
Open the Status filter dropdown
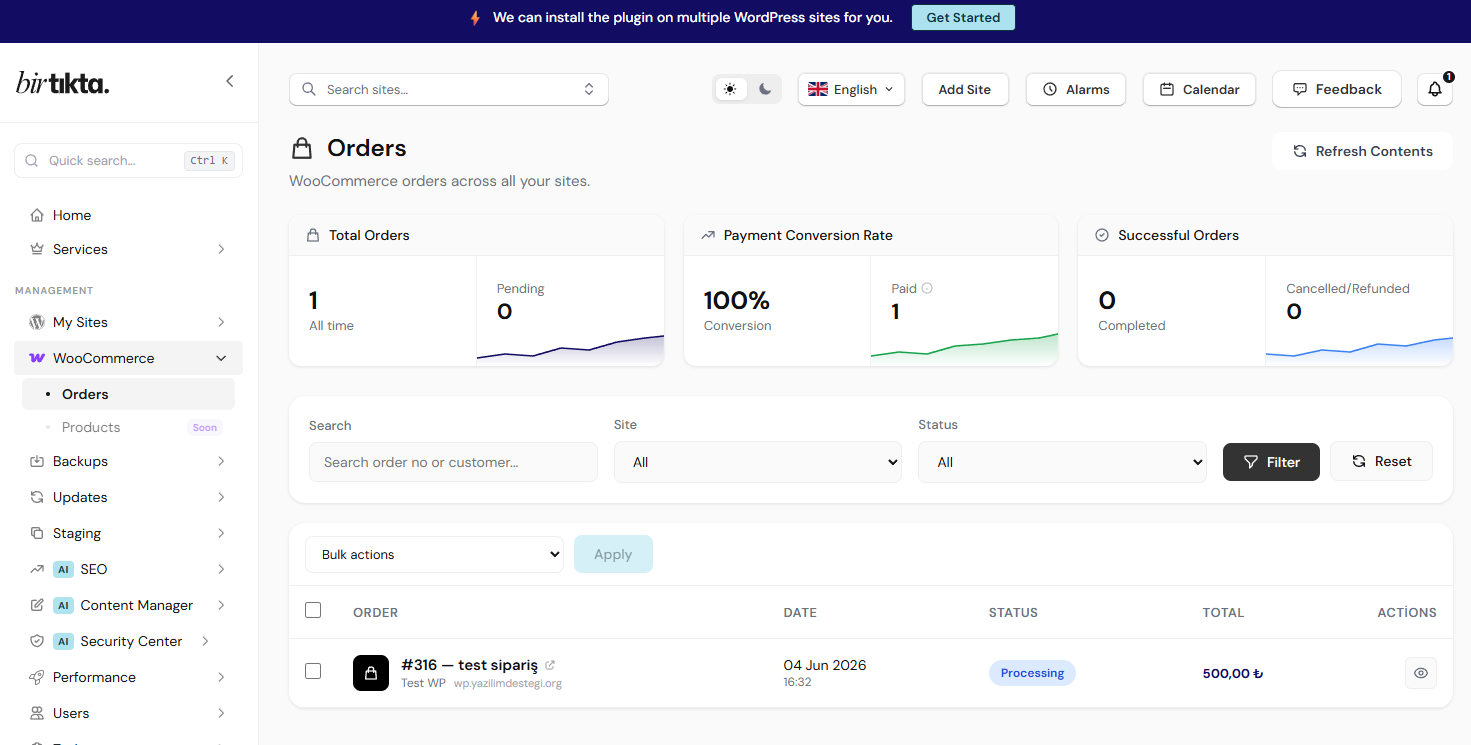point(1062,462)
